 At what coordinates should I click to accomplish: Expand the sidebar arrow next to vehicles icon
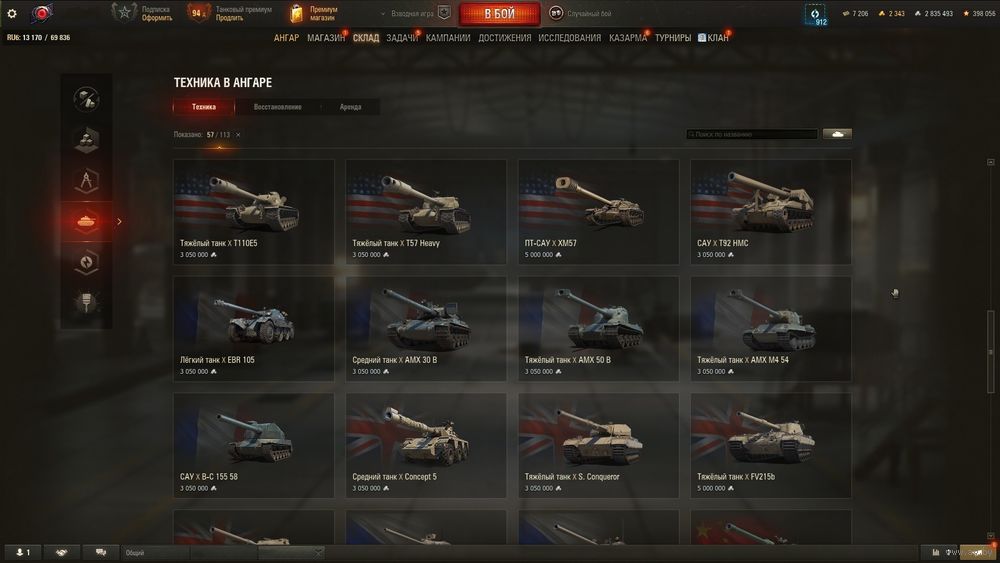(x=119, y=221)
